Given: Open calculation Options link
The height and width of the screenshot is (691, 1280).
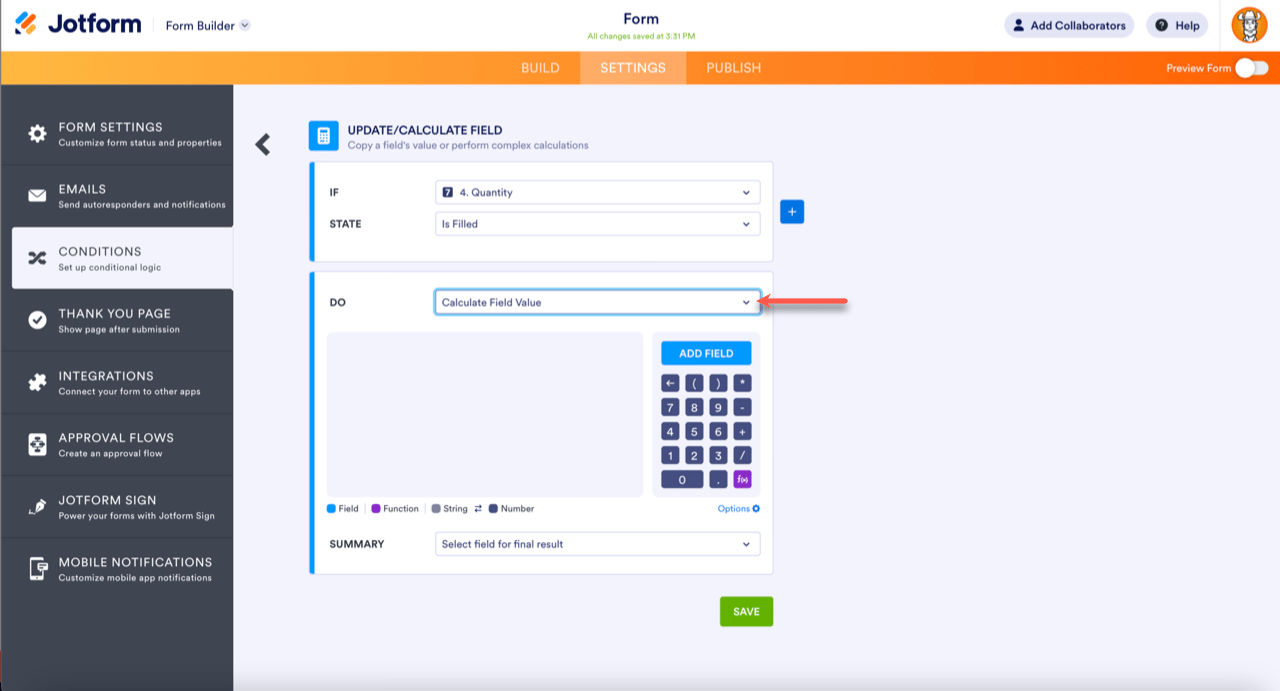Looking at the screenshot, I should [739, 509].
